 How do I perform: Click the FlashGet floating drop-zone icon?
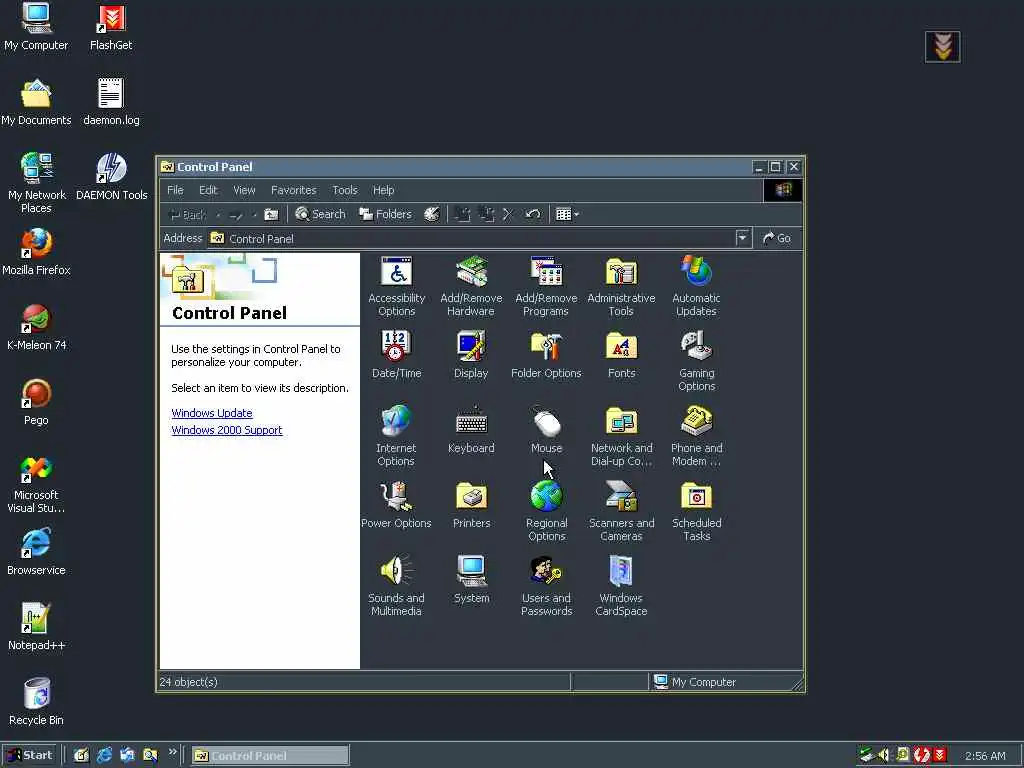(x=942, y=46)
